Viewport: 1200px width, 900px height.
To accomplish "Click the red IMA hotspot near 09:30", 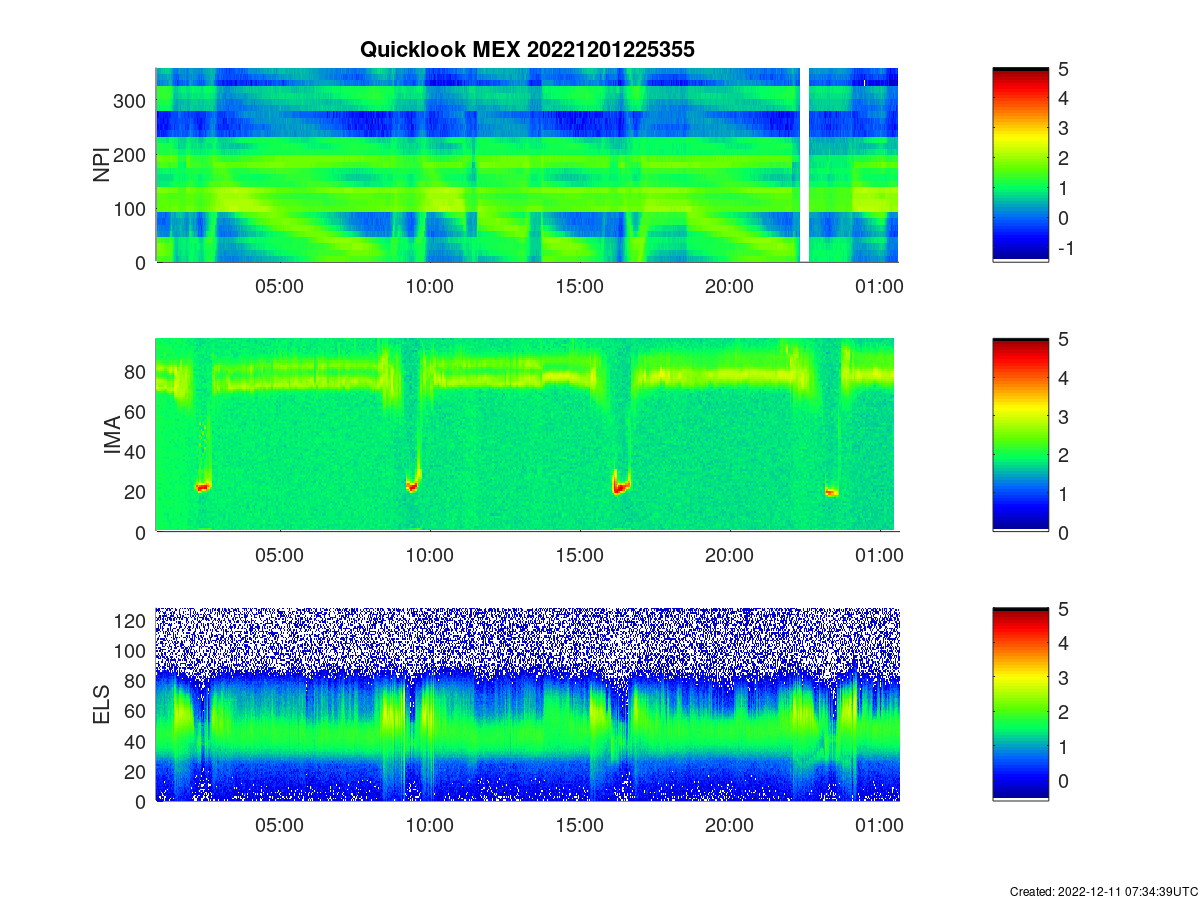I will pyautogui.click(x=411, y=486).
